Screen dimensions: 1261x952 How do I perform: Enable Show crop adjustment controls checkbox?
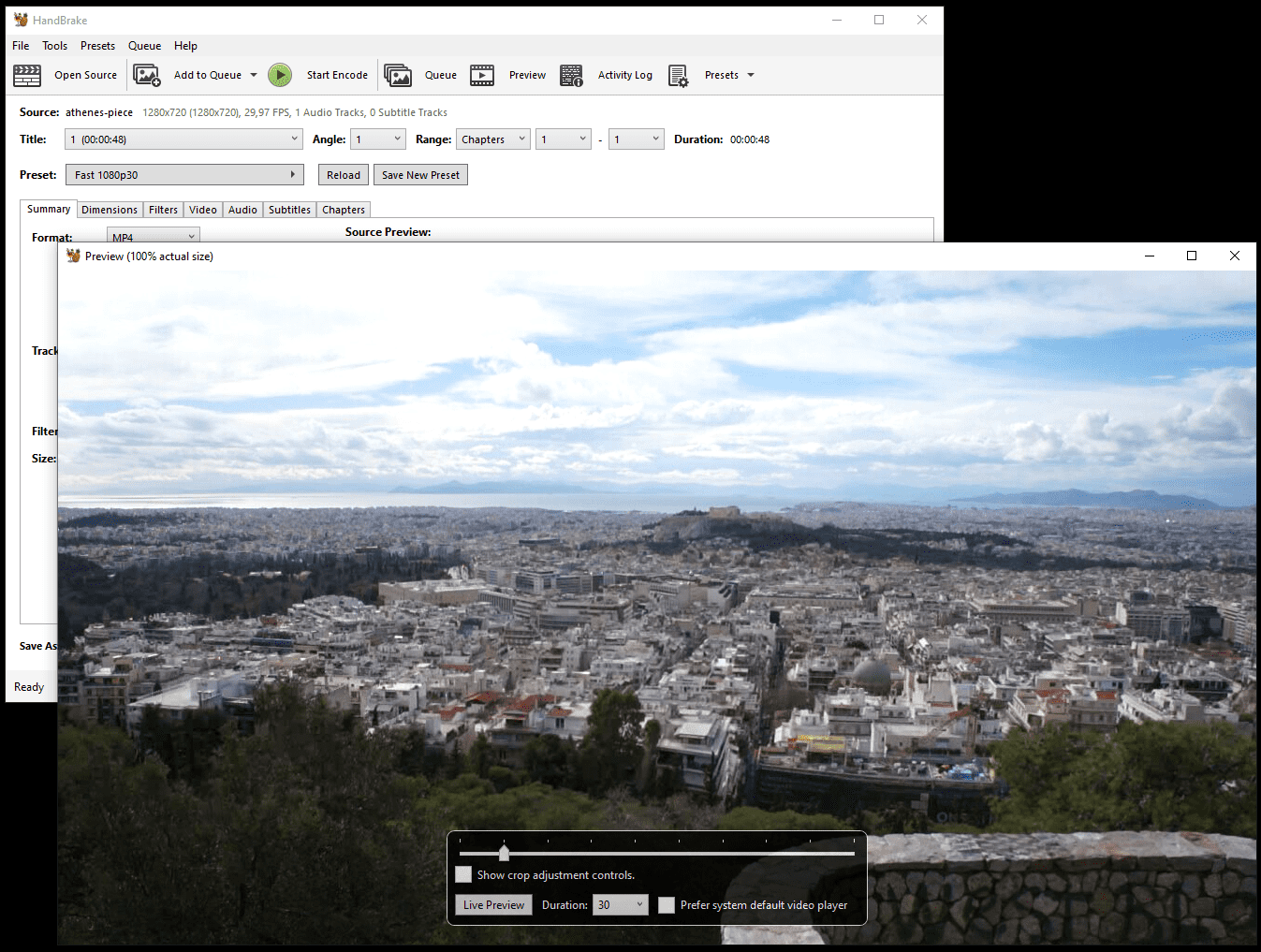pyautogui.click(x=463, y=874)
